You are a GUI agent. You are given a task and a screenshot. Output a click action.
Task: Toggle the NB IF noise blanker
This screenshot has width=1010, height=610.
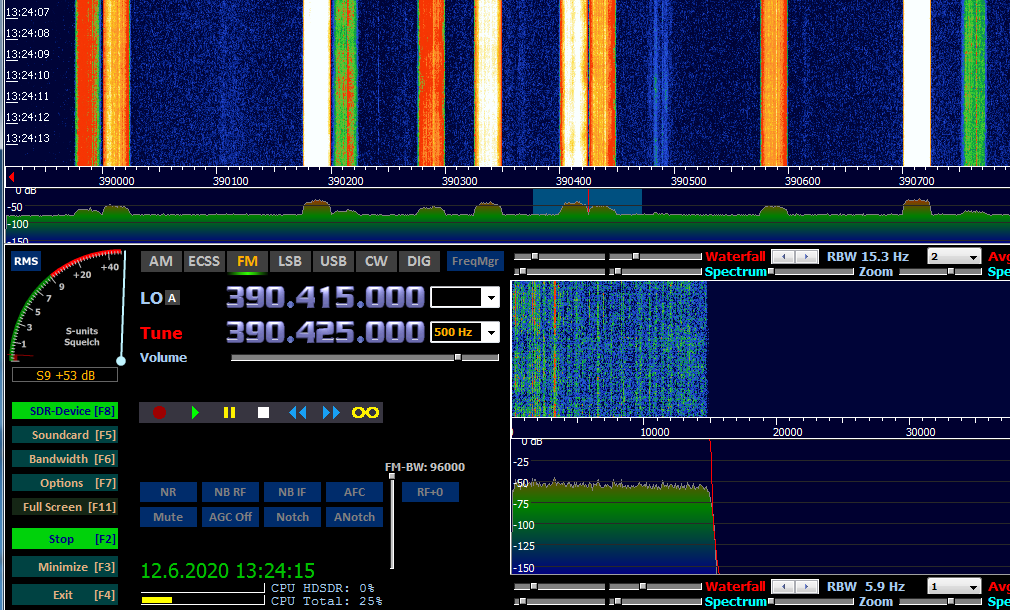[292, 492]
